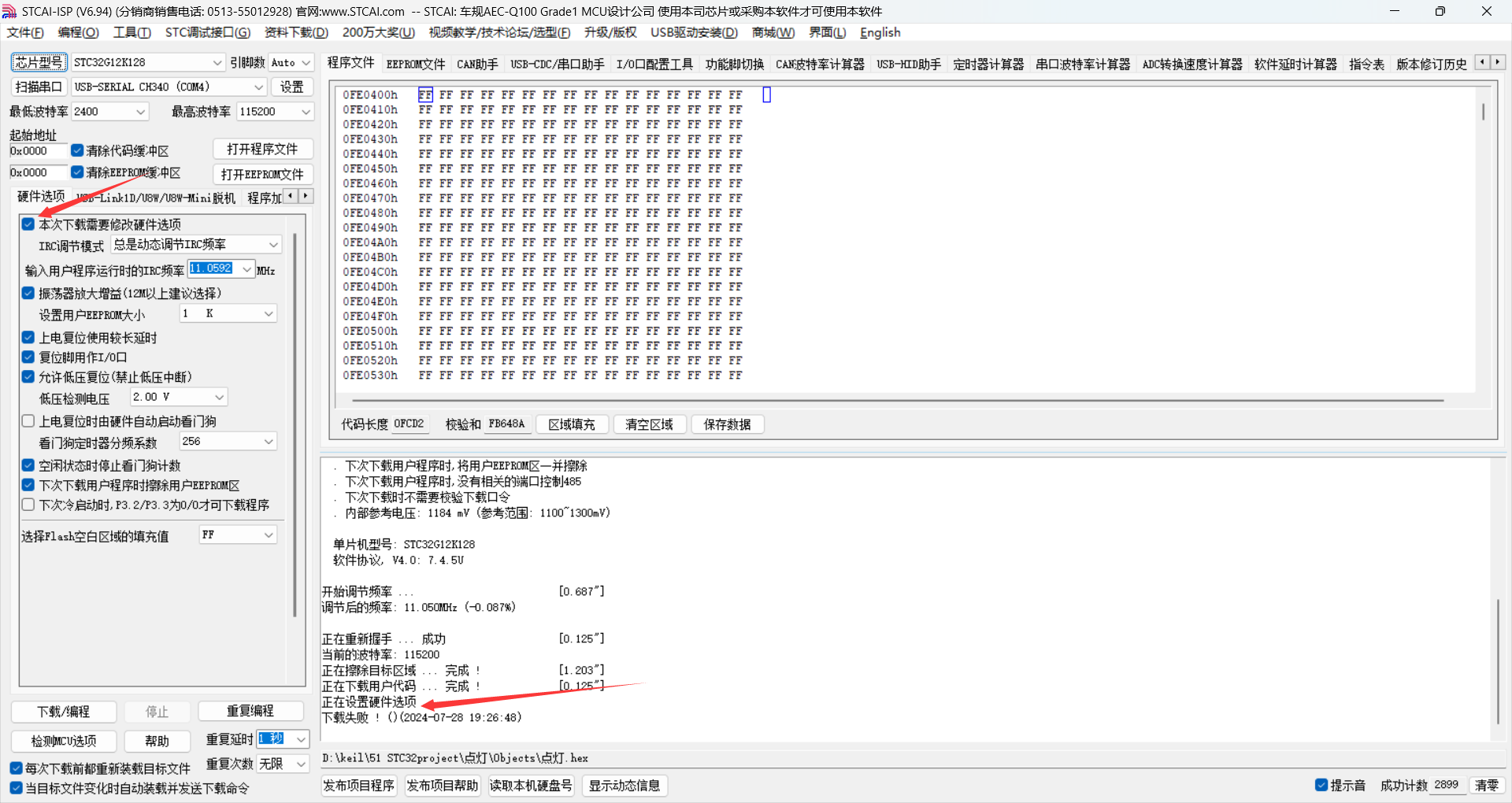Viewport: 1512px width, 803px height.
Task: Switch to the EEPROM文件 tab
Action: click(x=416, y=65)
